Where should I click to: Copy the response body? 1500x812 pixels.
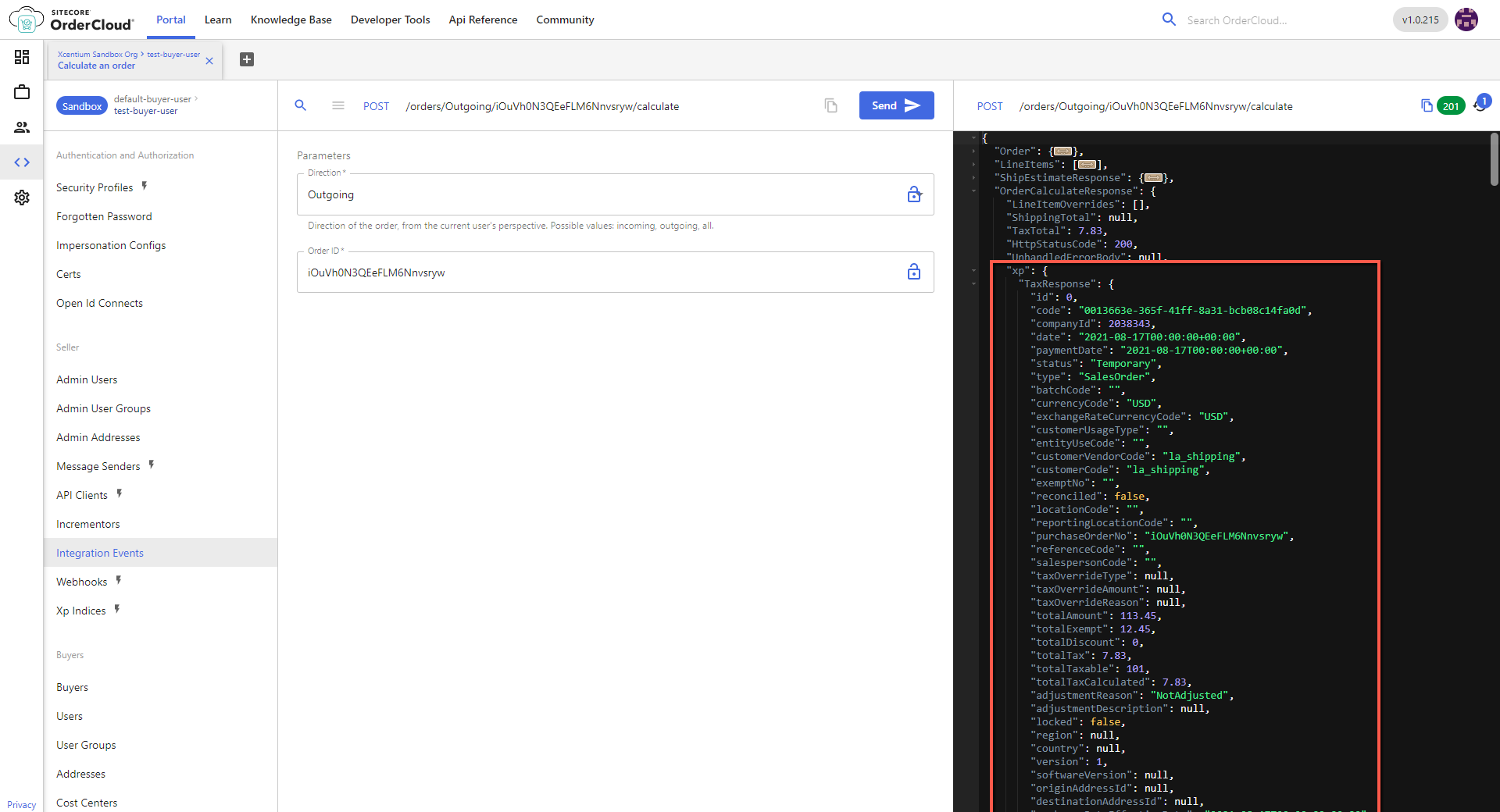pyautogui.click(x=1427, y=105)
